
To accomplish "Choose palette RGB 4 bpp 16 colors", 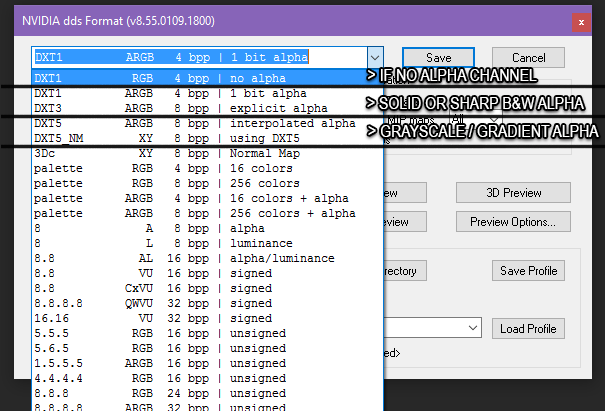I will [208, 169].
